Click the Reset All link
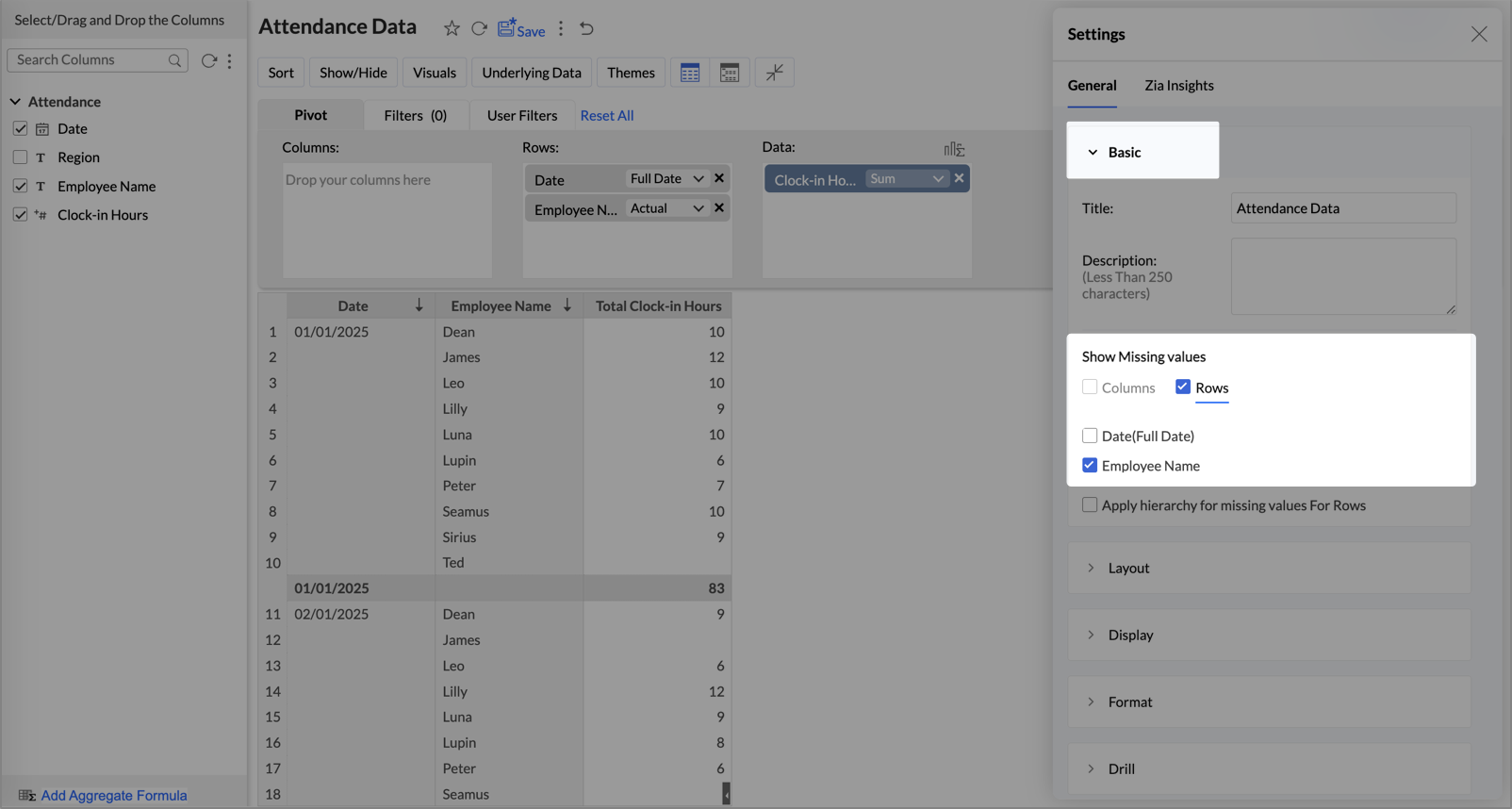 tap(606, 115)
